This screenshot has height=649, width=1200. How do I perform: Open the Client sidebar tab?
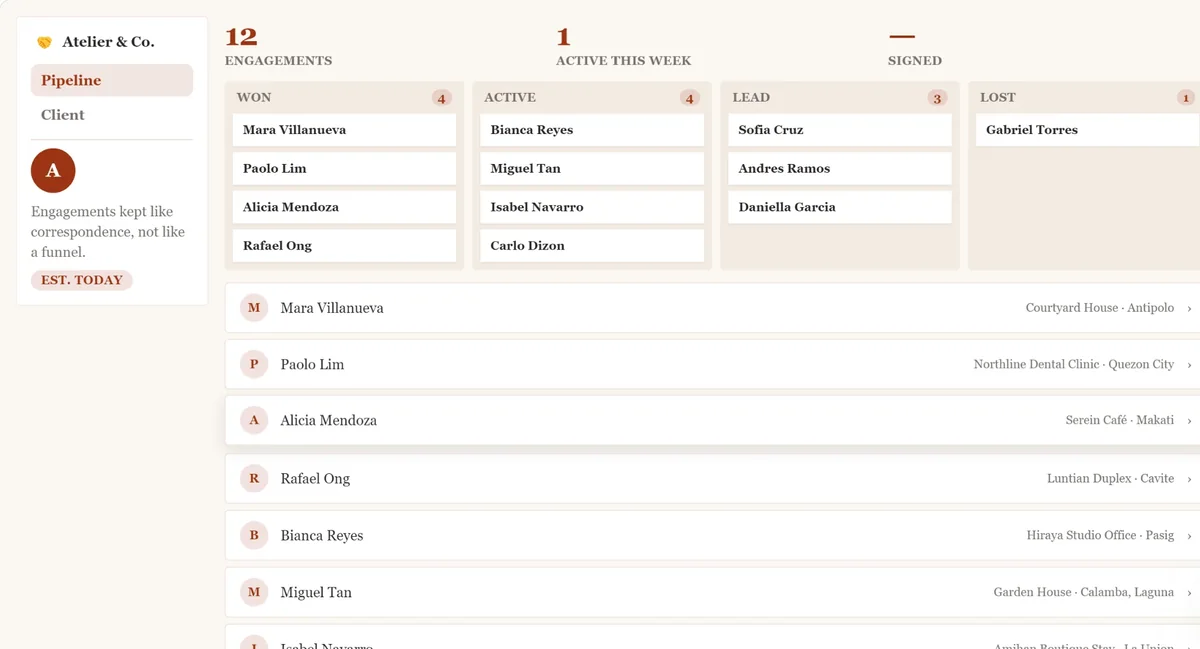[112, 115]
